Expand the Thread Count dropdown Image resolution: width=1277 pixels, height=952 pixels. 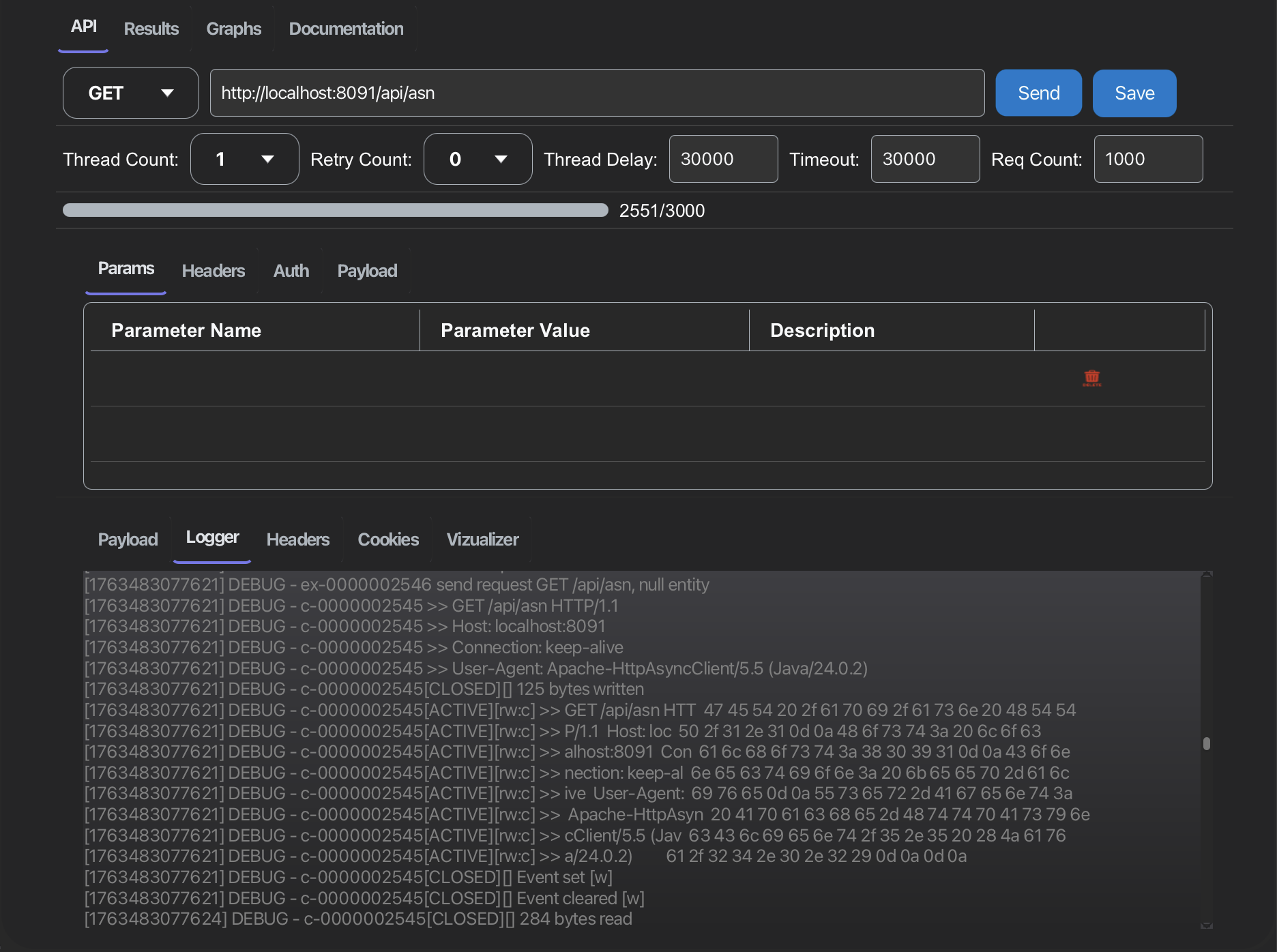244,159
